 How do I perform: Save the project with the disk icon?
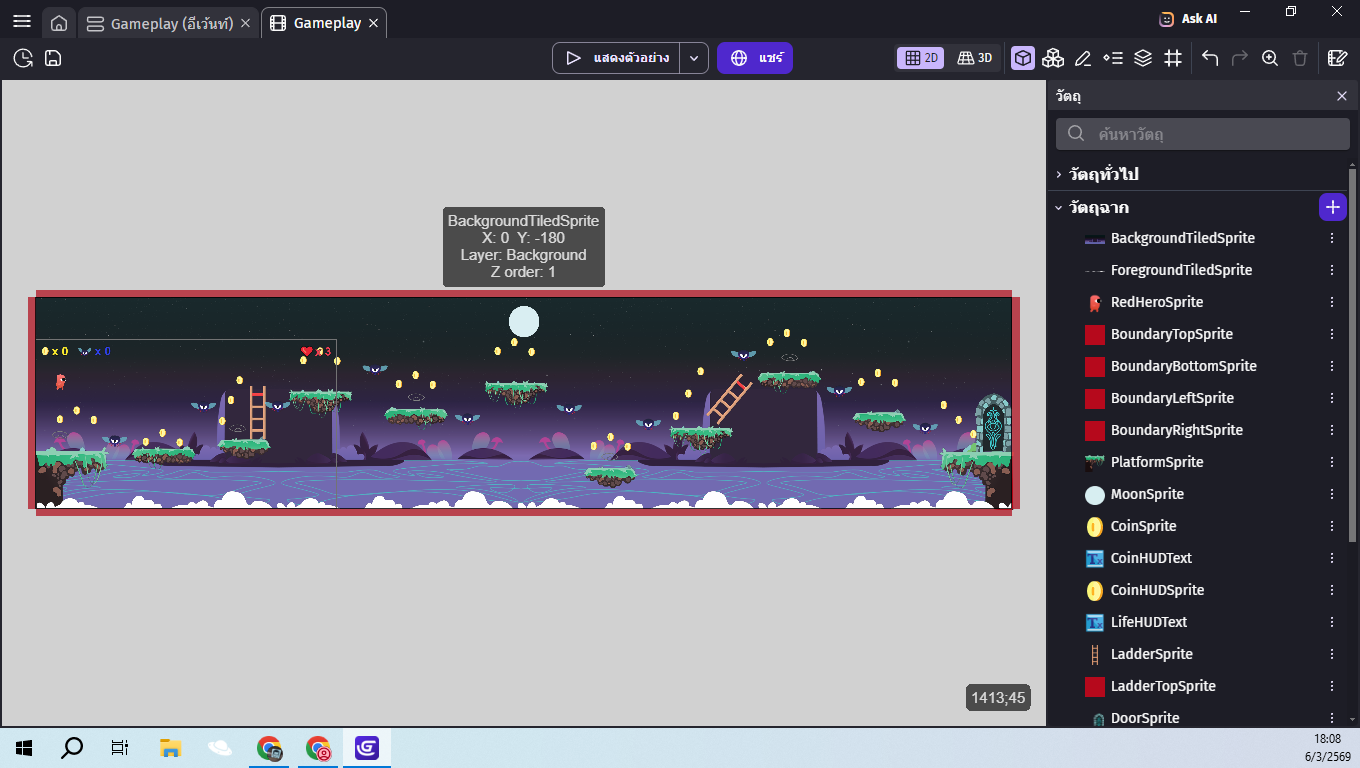[53, 58]
